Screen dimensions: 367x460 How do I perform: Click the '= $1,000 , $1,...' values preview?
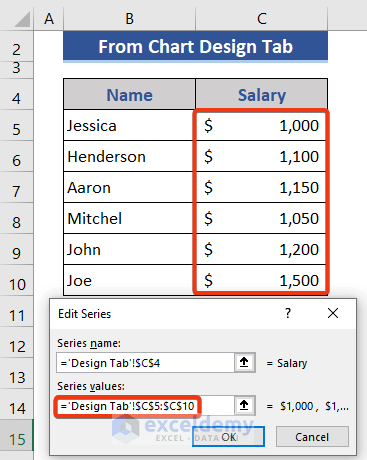[x=308, y=406]
